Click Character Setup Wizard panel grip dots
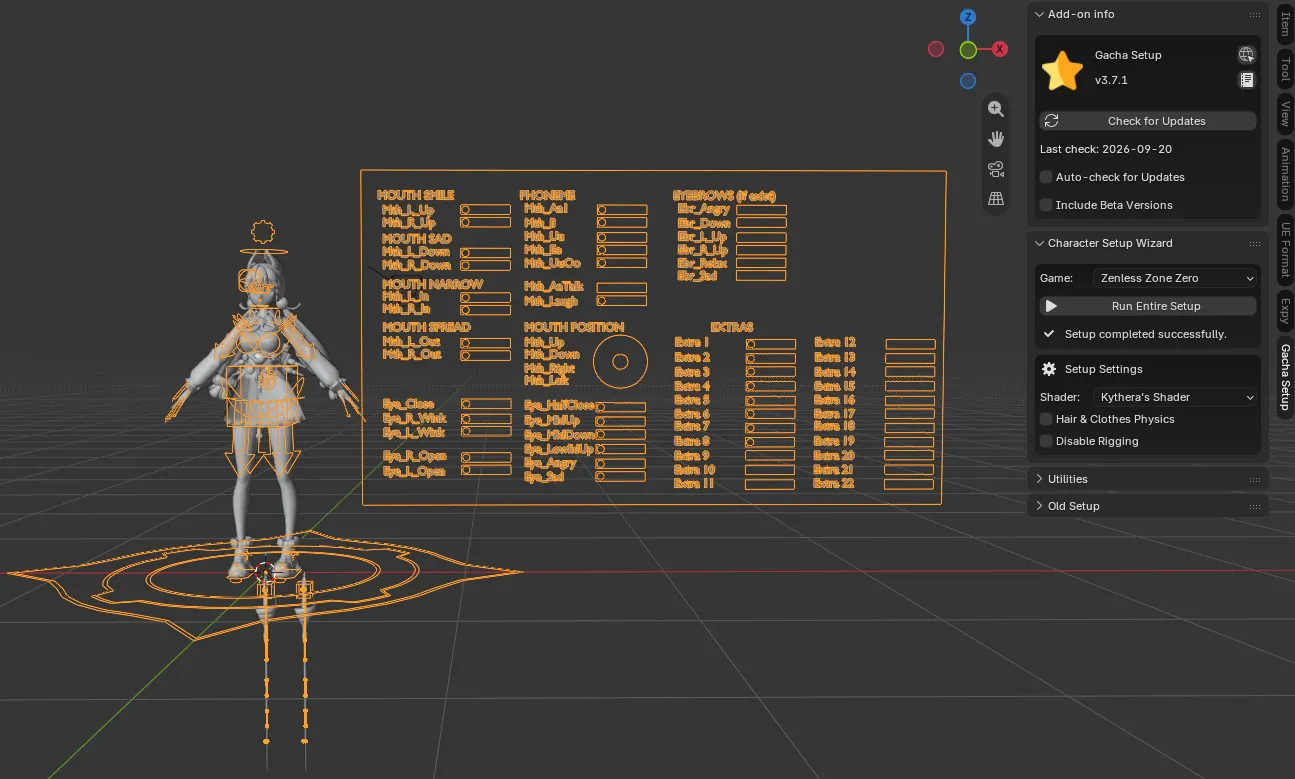The image size is (1295, 779). (x=1254, y=243)
